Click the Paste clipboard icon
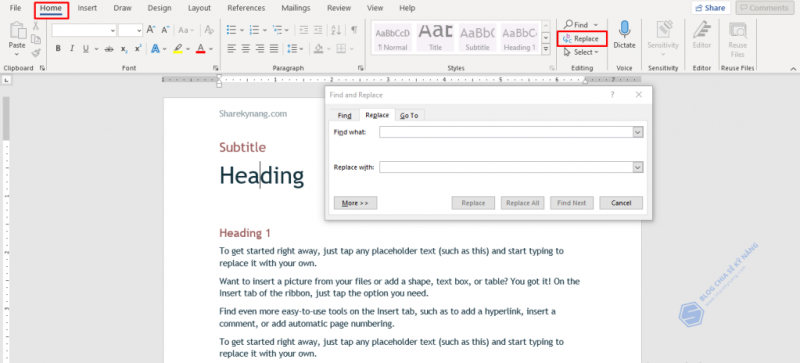Viewport: 800px width, 363px height. click(x=17, y=30)
